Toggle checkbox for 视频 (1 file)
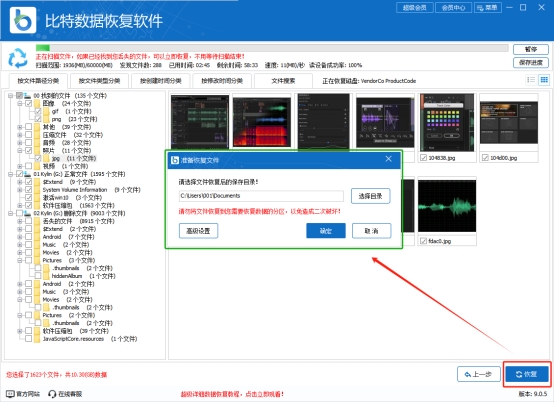 click(x=29, y=166)
